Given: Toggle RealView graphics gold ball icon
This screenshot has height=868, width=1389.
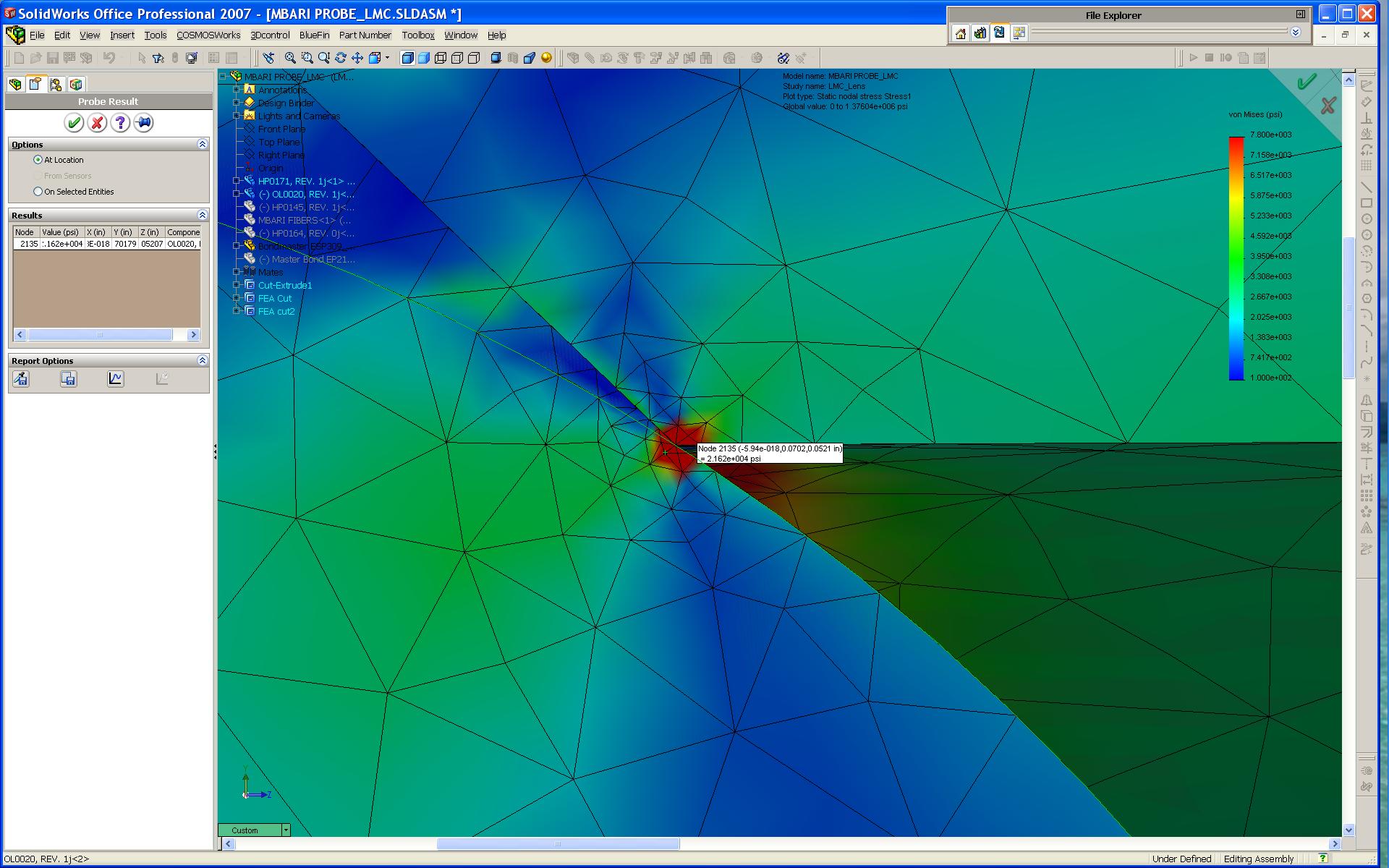Looking at the screenshot, I should coord(546,58).
